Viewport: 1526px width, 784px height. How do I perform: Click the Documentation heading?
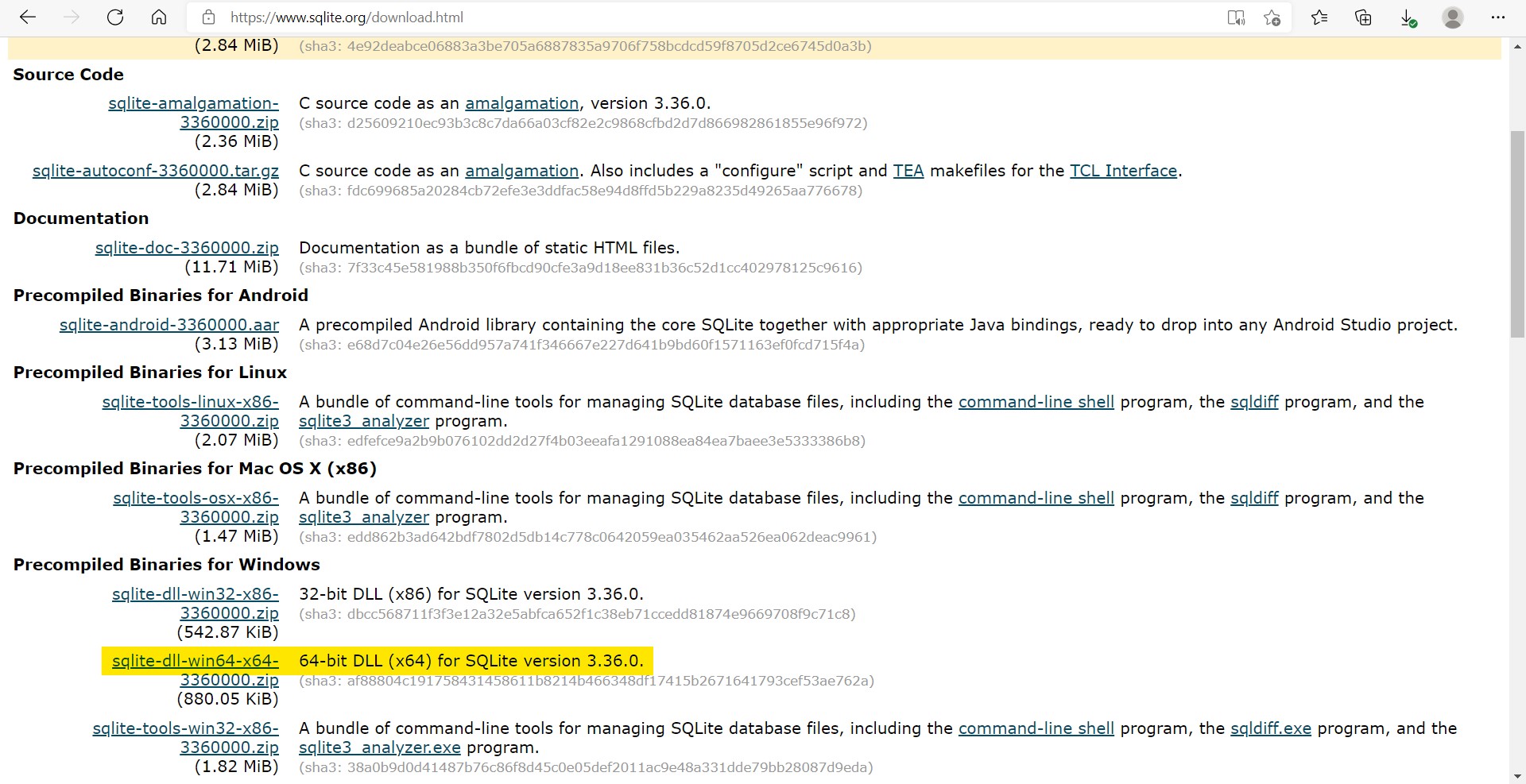pos(81,218)
